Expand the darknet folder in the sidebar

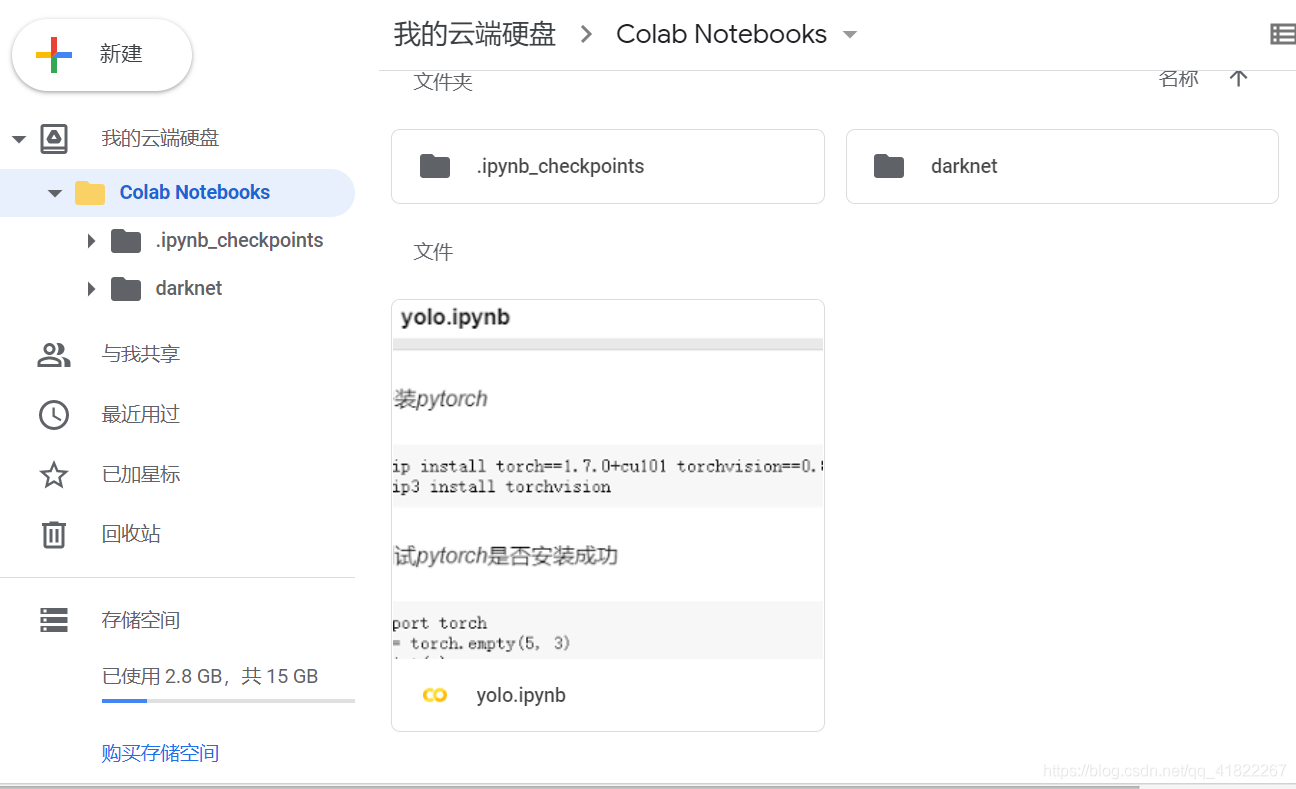point(91,289)
